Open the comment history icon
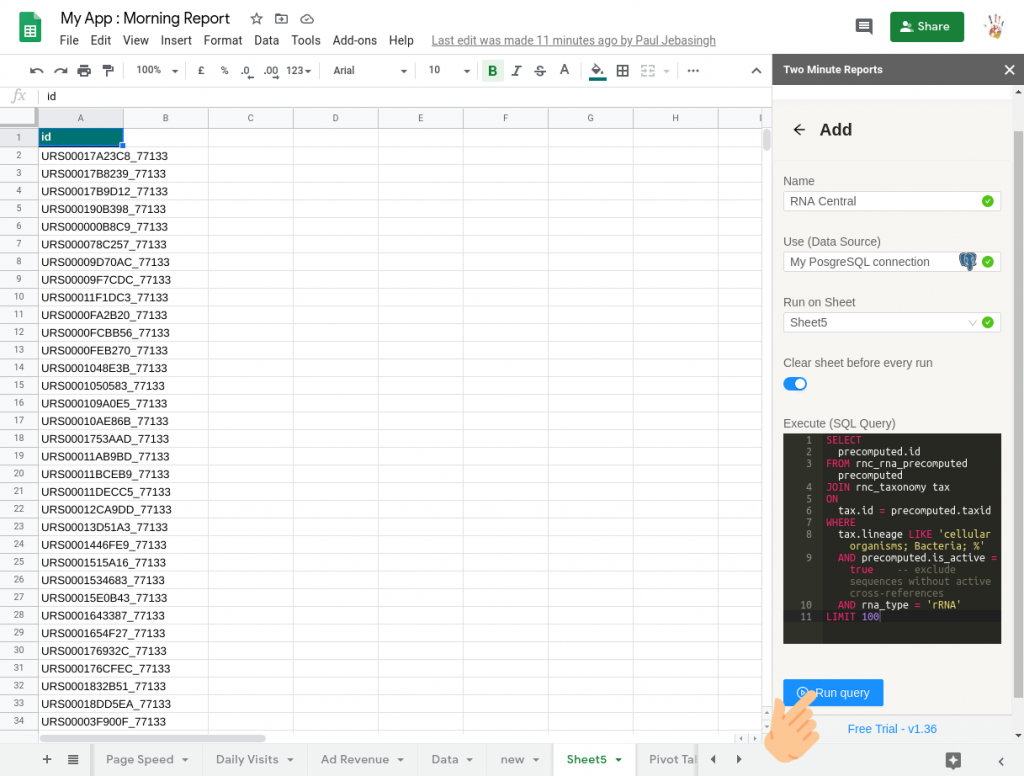Screen dimensions: 1024x776 click(x=863, y=26)
